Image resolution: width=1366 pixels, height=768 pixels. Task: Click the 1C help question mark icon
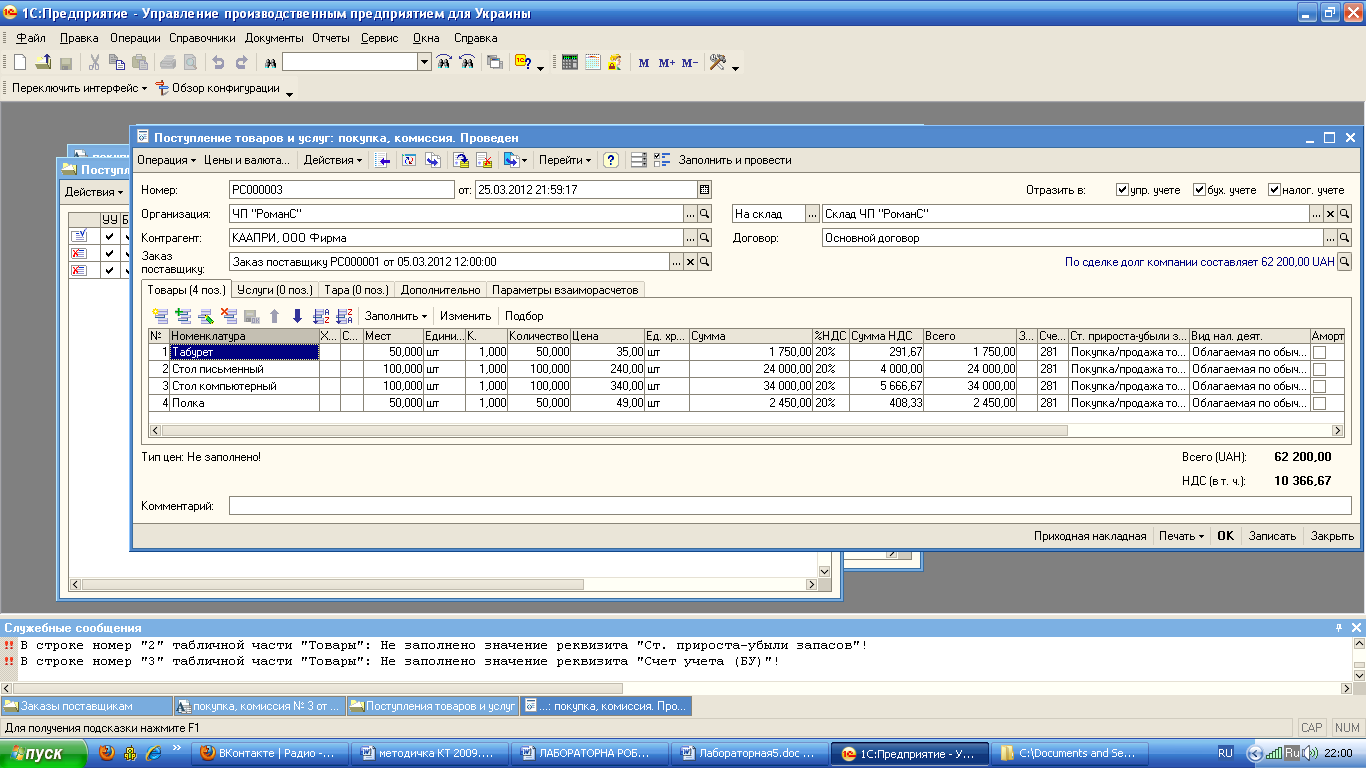tap(522, 62)
